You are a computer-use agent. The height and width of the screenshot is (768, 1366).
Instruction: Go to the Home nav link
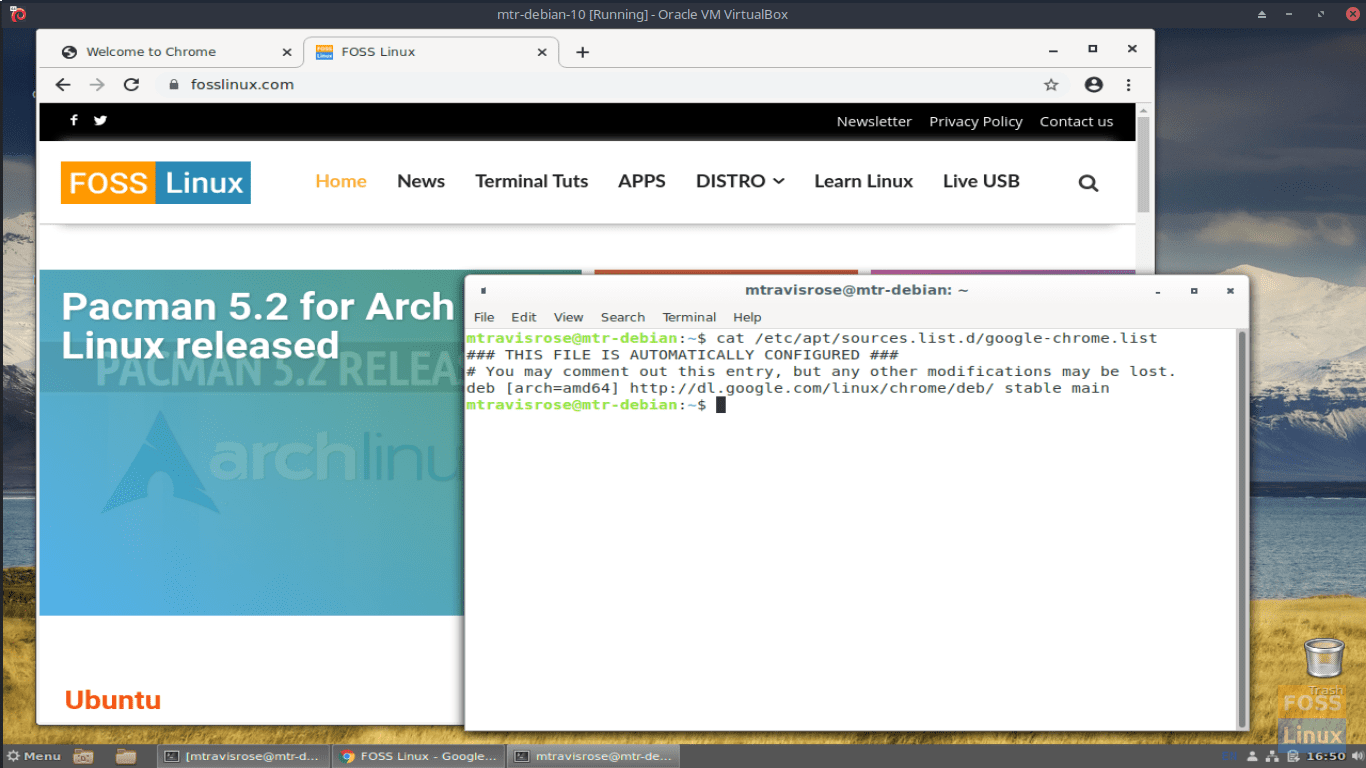tap(341, 182)
